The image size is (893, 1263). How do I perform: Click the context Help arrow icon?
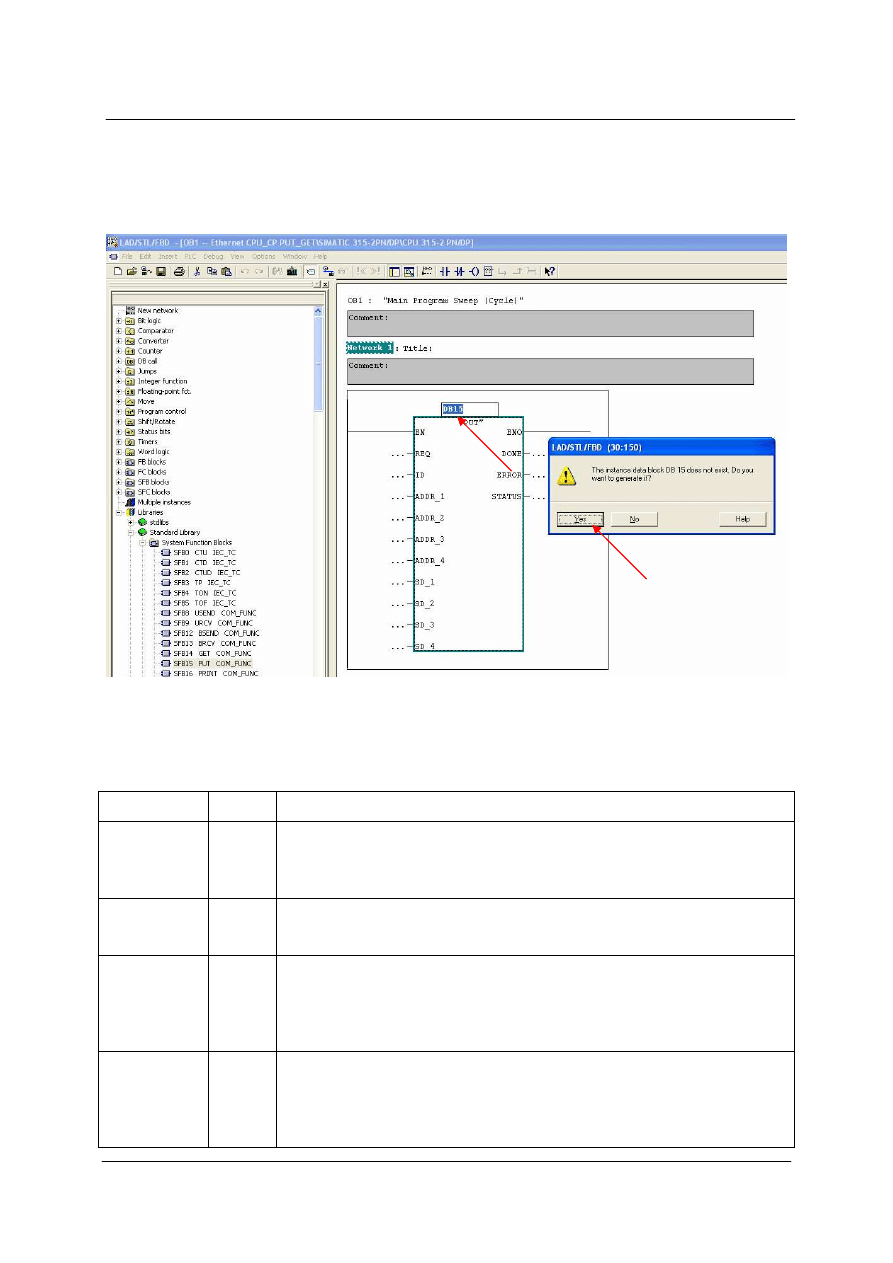click(549, 271)
